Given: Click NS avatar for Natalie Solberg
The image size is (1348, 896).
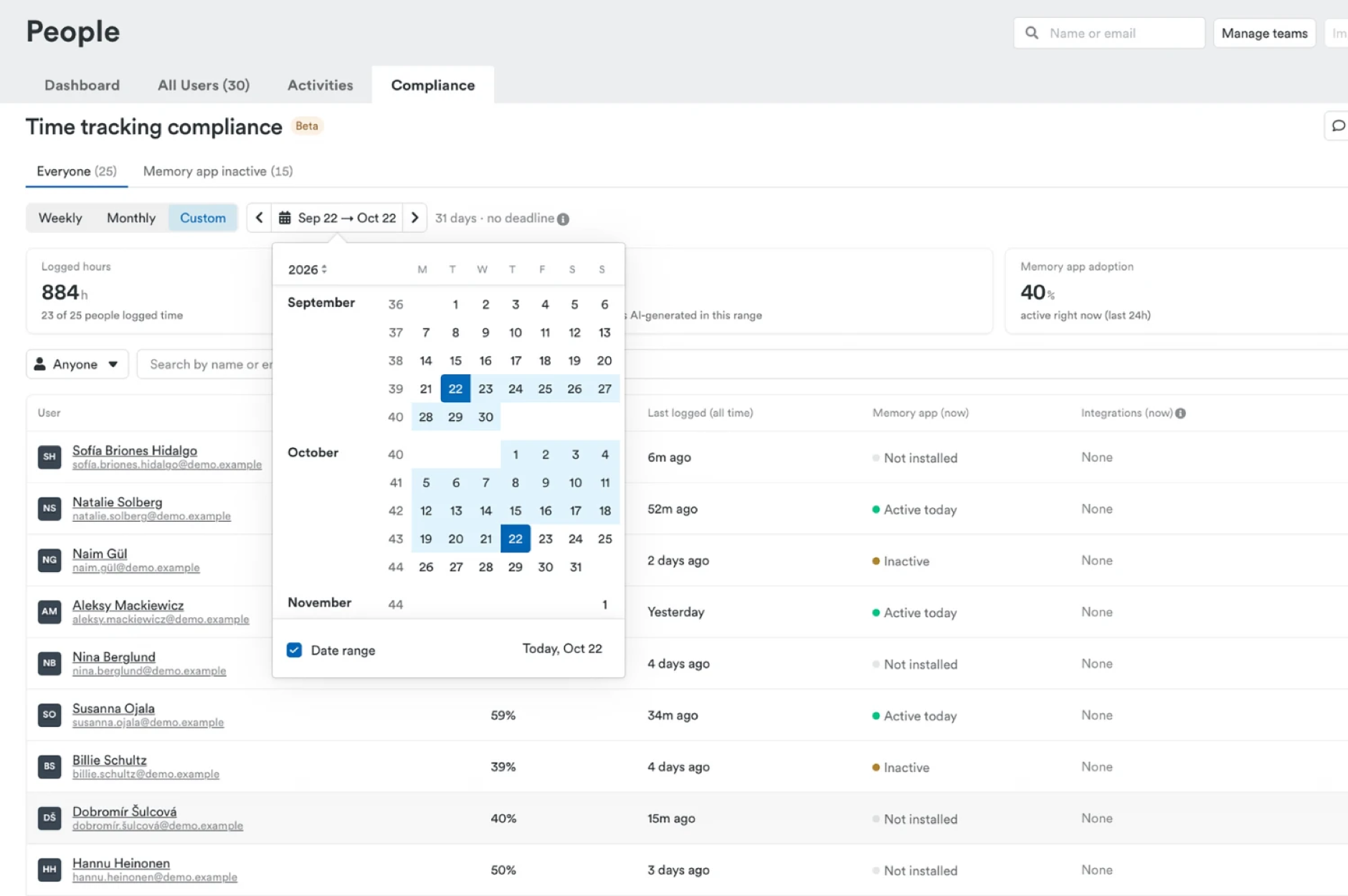Looking at the screenshot, I should (x=49, y=508).
